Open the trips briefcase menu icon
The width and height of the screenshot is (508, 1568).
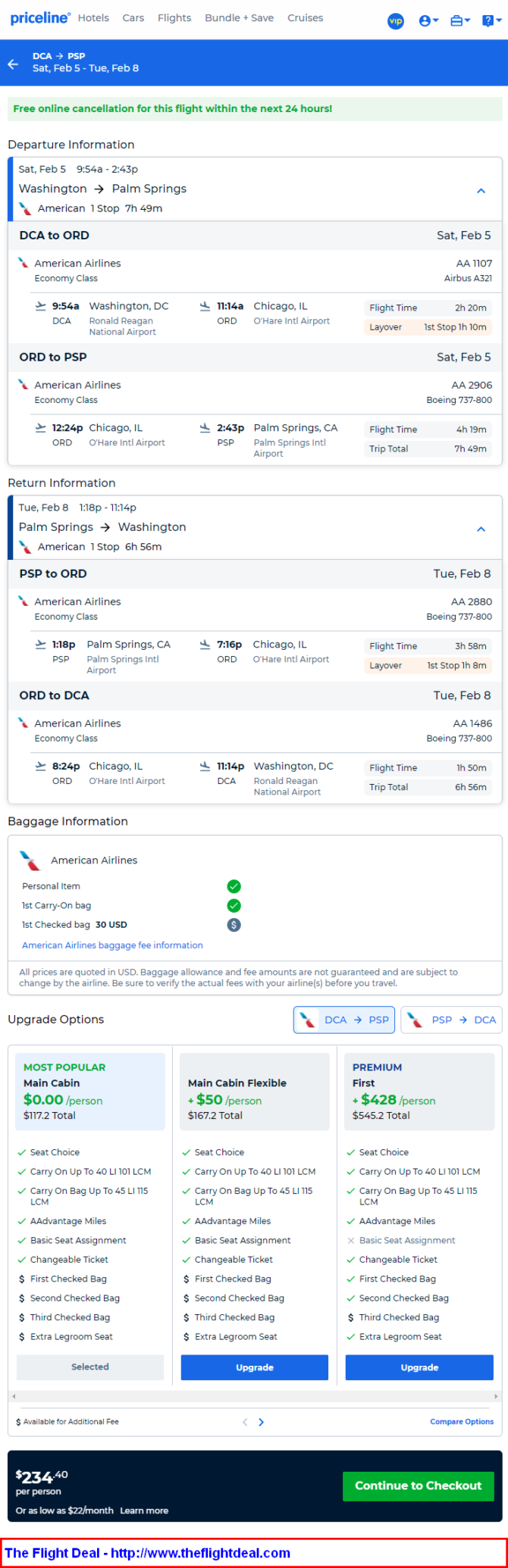pyautogui.click(x=460, y=21)
